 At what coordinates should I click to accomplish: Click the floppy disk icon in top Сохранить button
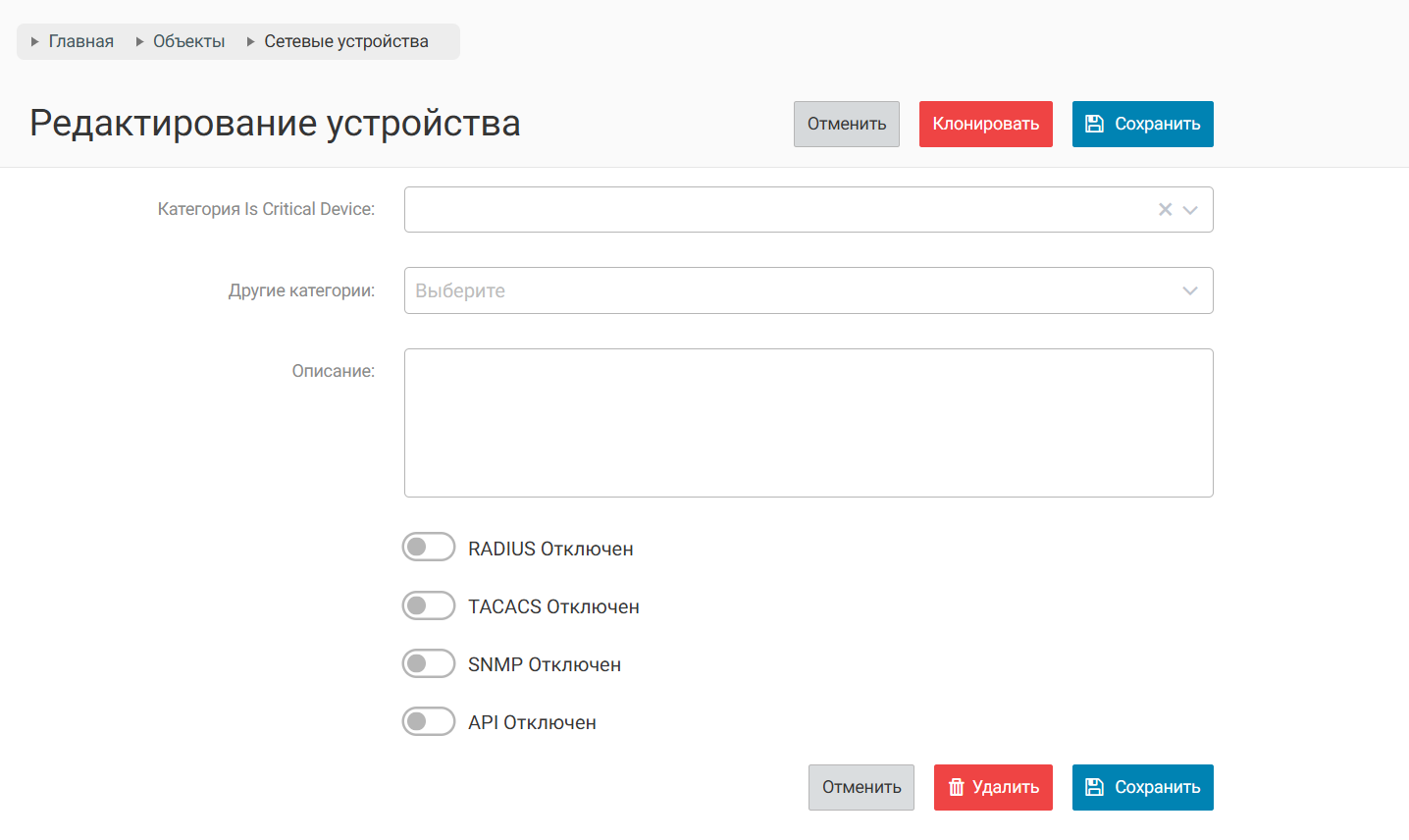[1094, 124]
